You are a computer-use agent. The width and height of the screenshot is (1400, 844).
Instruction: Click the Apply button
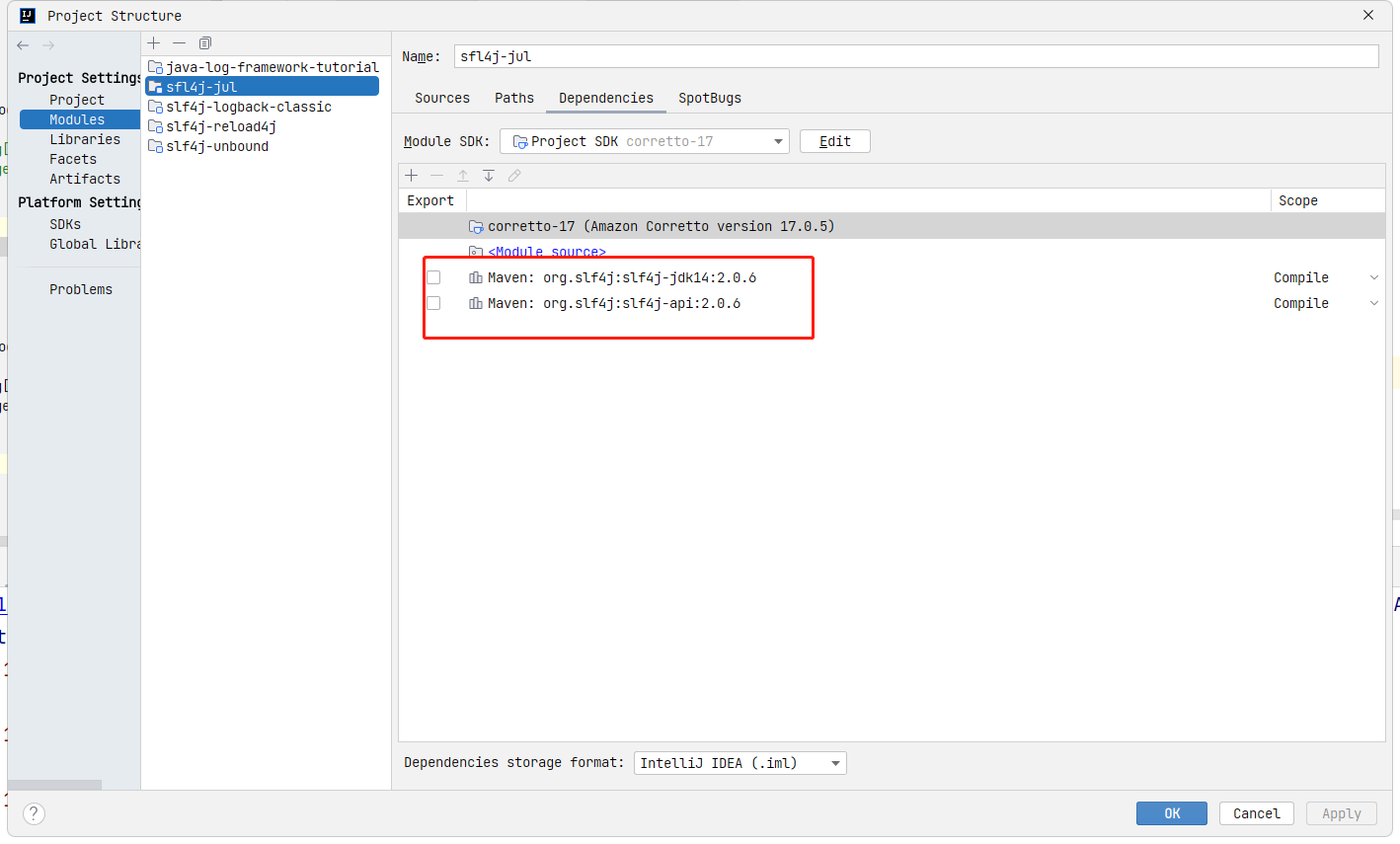[x=1342, y=813]
